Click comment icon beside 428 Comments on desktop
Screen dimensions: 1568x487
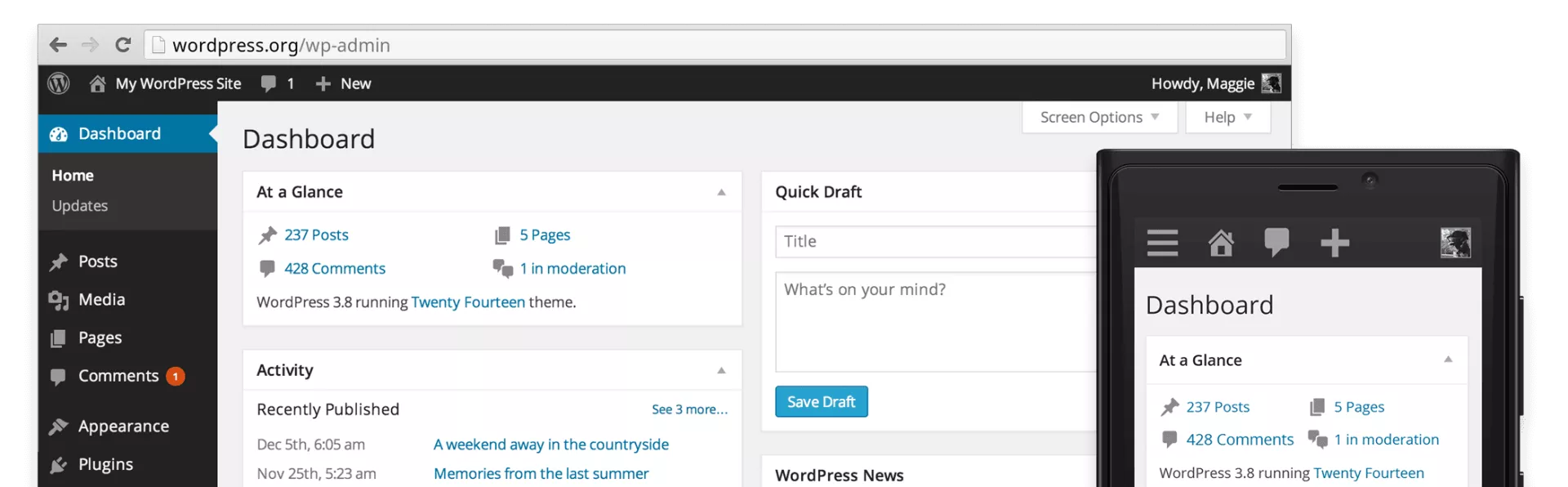[x=267, y=268]
